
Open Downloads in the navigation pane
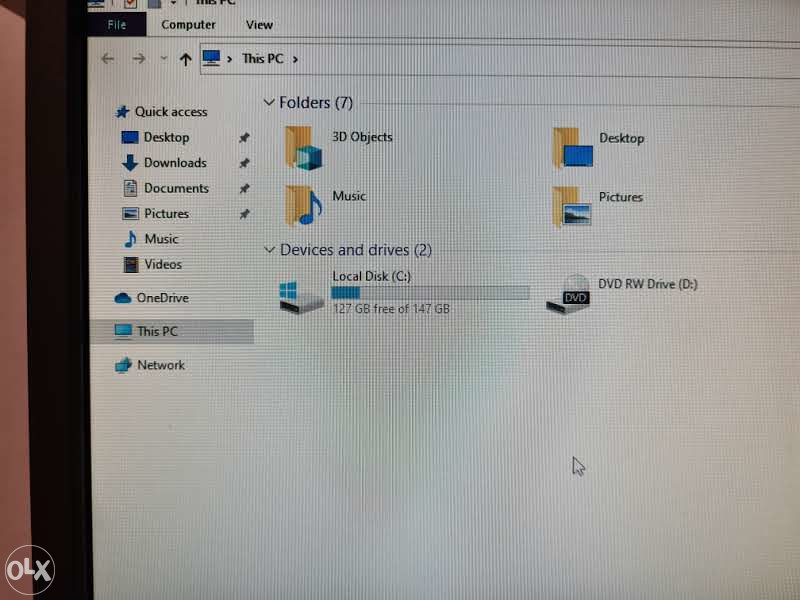pos(175,163)
